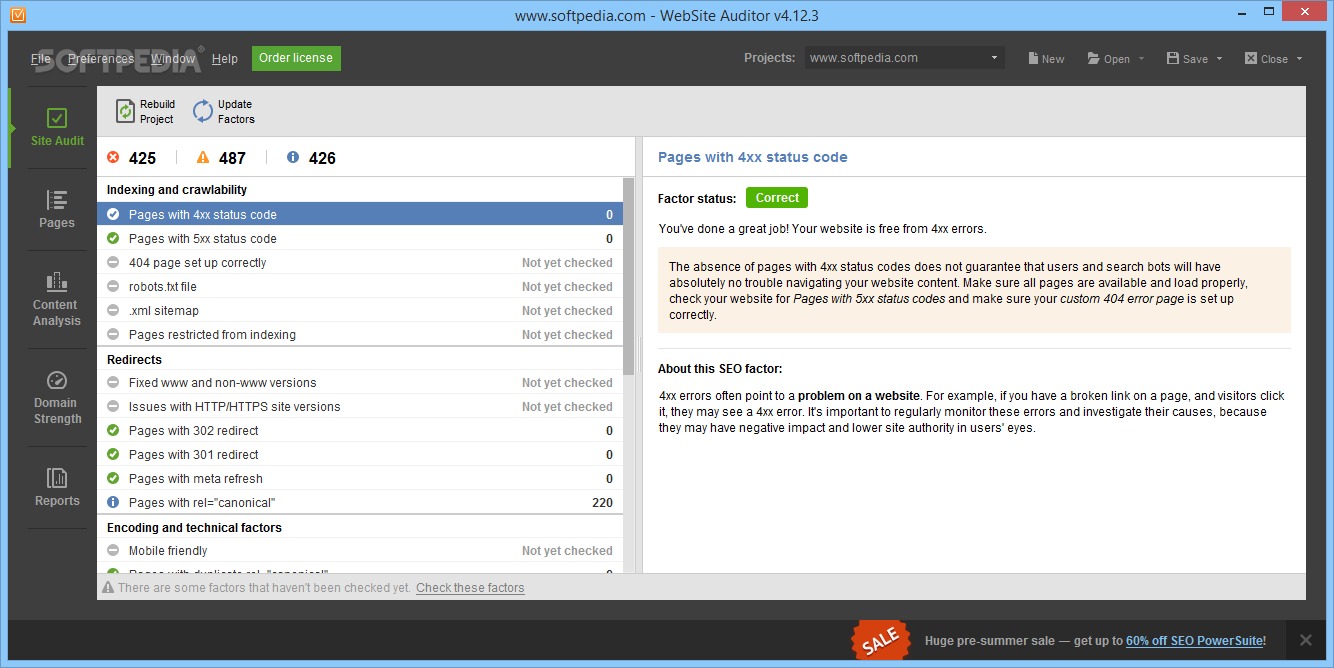Select Pages restricted from indexing row
Screen dimensions: 1334x668
(x=360, y=335)
